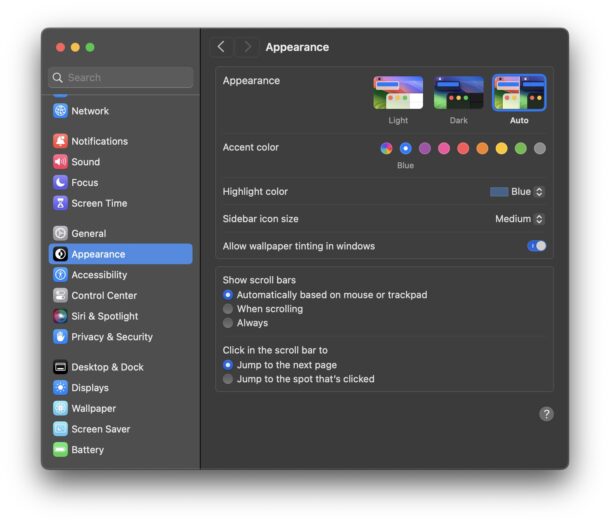The width and height of the screenshot is (610, 524).
Task: Open Control Center settings label
Action: 104,295
